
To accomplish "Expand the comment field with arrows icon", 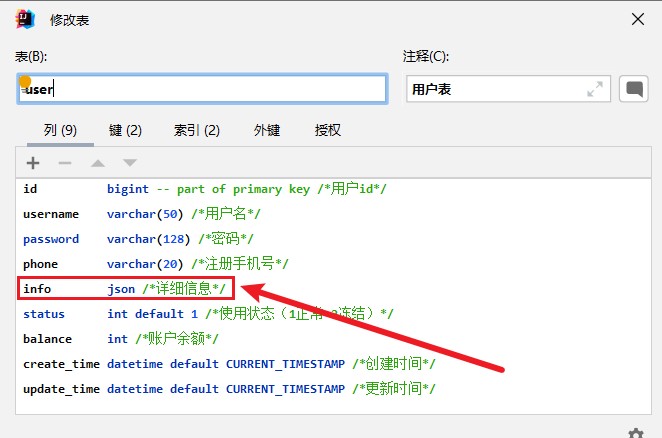I will coord(595,89).
